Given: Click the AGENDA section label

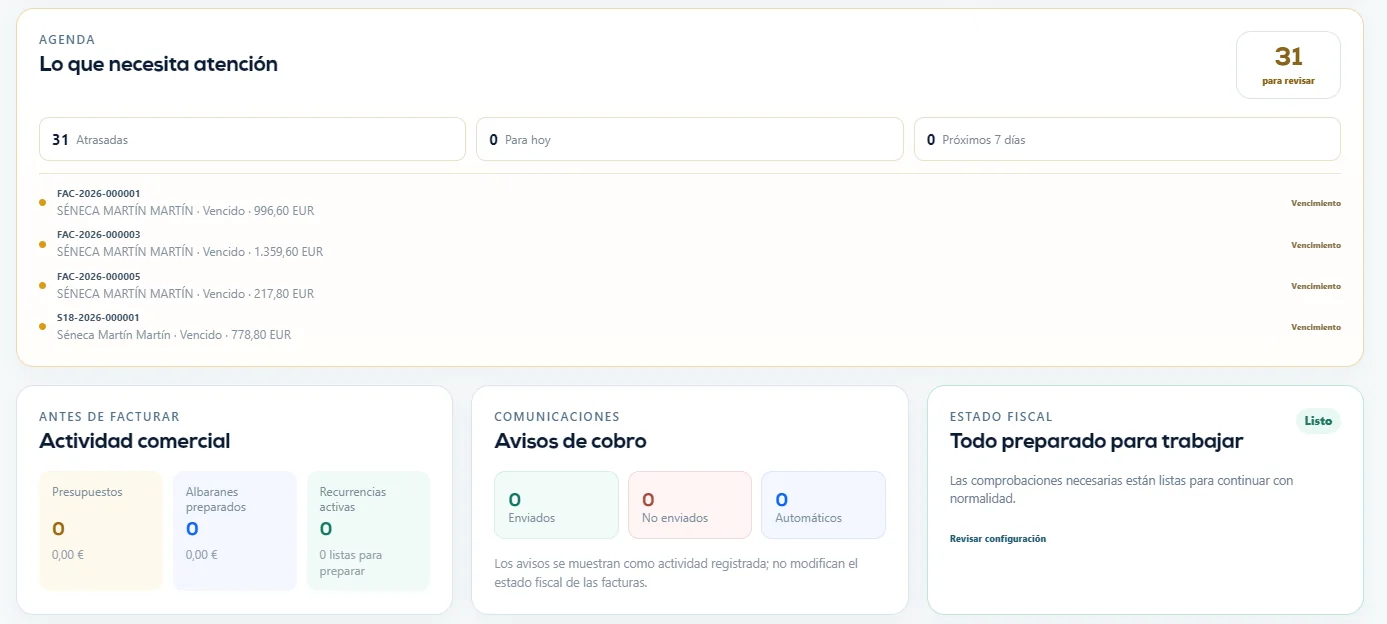Looking at the screenshot, I should pos(67,40).
